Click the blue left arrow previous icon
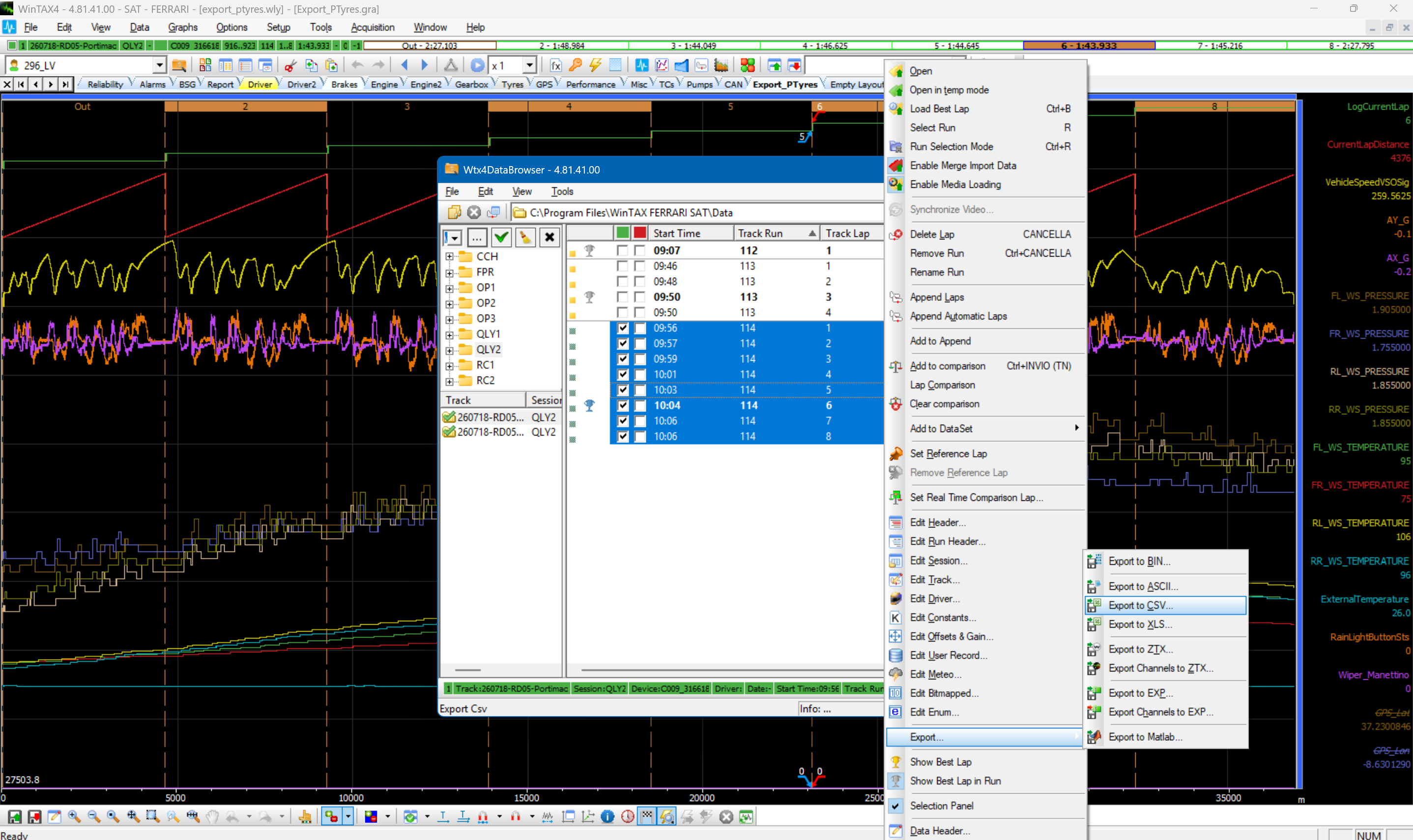This screenshot has height=840, width=1413. [x=404, y=66]
